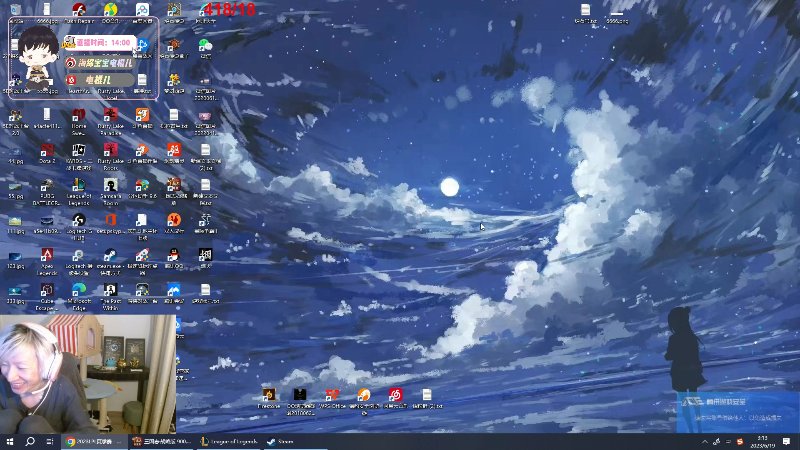Open the Apex Legends desktop shortcut
This screenshot has width=800, height=450.
pos(47,261)
